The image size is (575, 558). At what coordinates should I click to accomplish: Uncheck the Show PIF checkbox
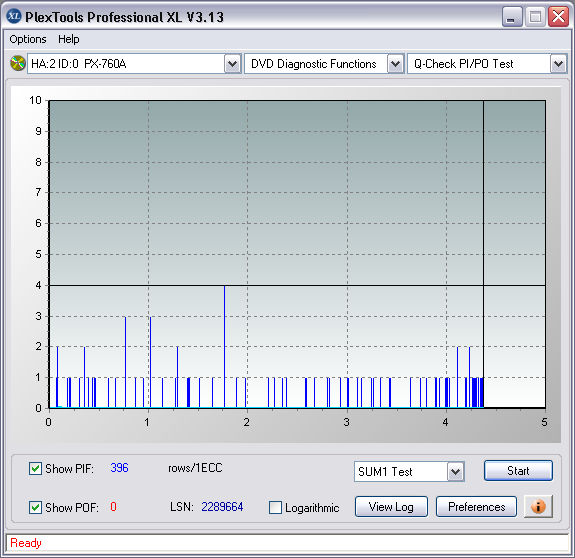click(x=35, y=469)
